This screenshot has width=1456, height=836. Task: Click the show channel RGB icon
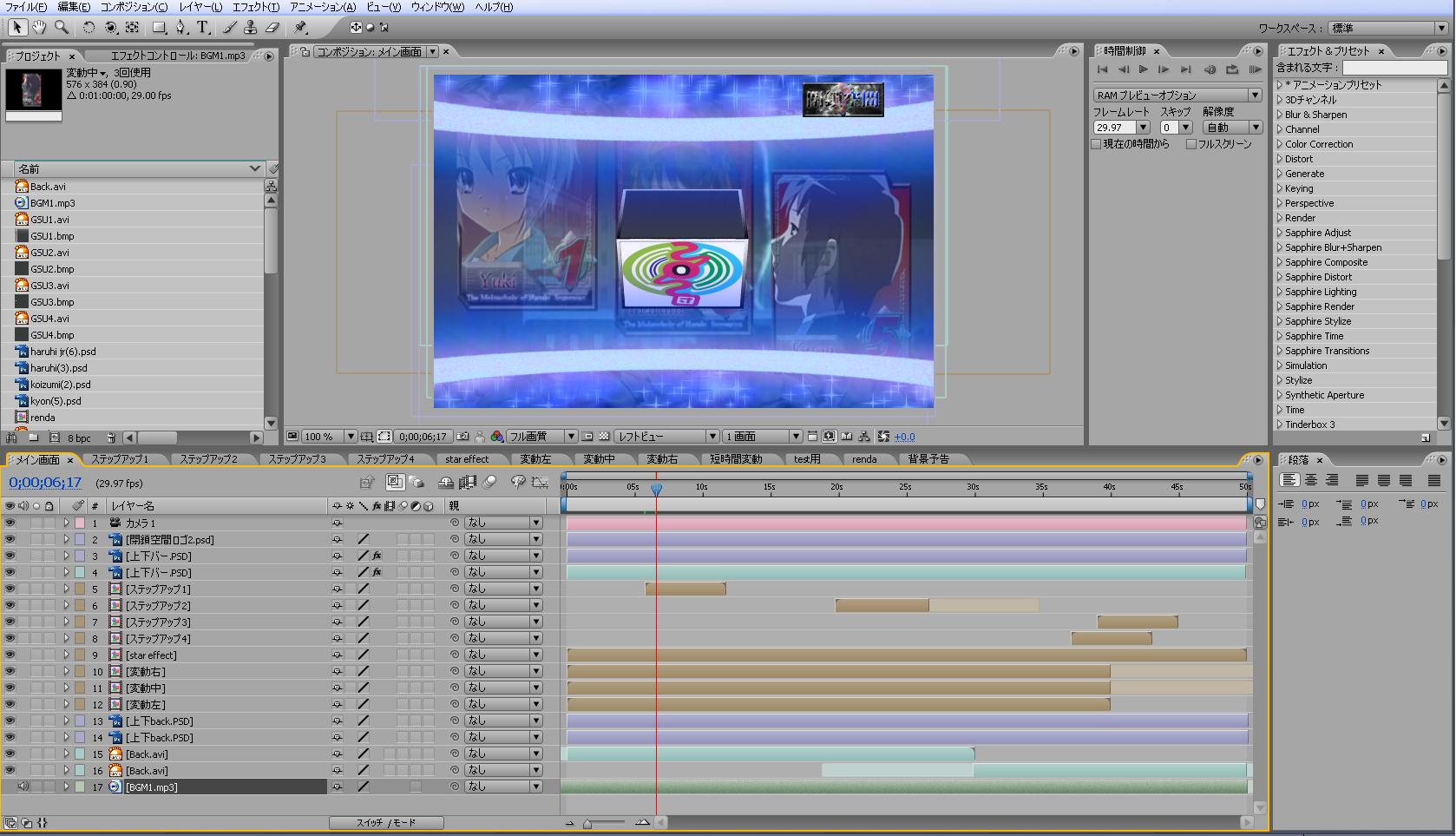point(497,437)
